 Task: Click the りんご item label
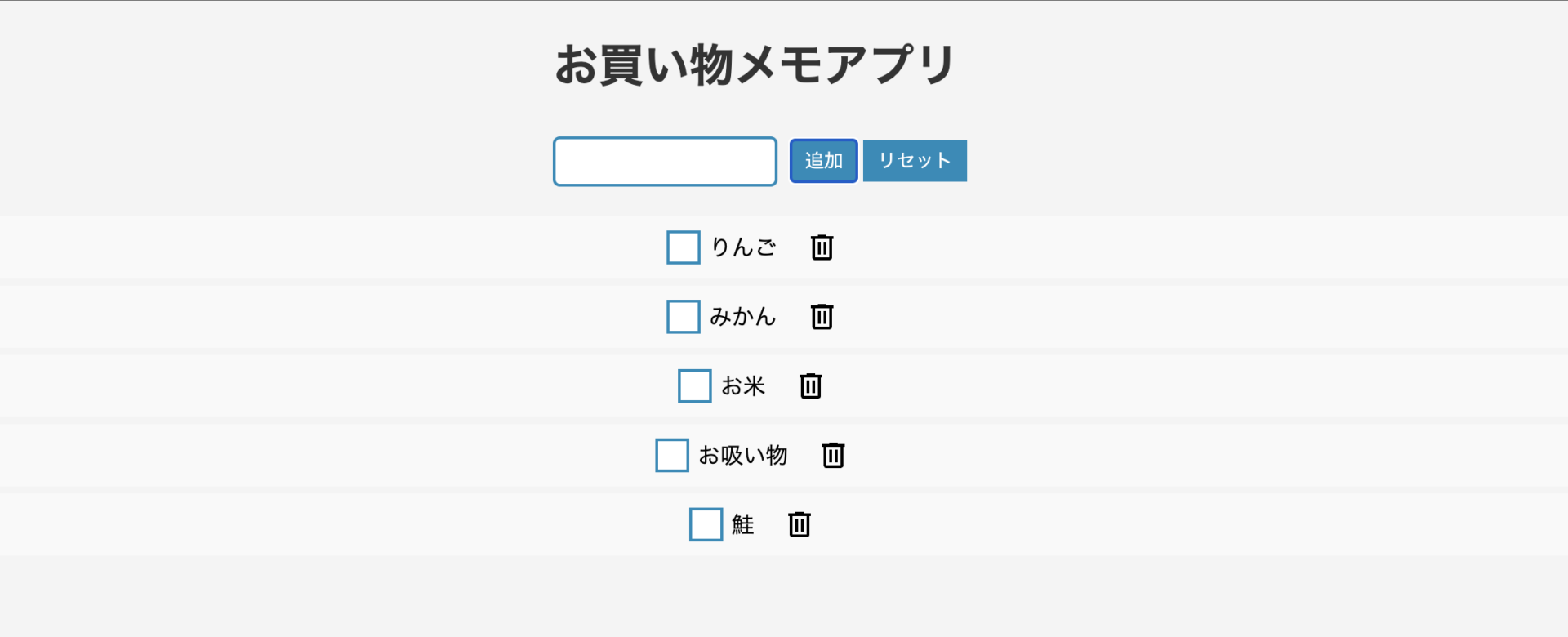(743, 247)
